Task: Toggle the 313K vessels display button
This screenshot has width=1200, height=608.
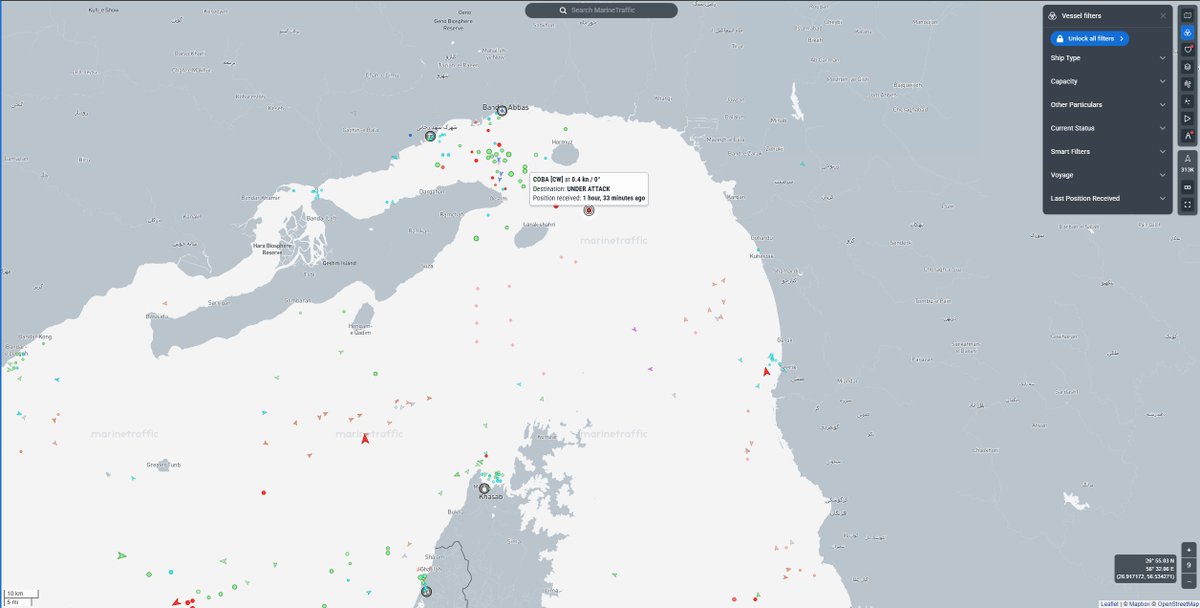Action: [x=1187, y=163]
